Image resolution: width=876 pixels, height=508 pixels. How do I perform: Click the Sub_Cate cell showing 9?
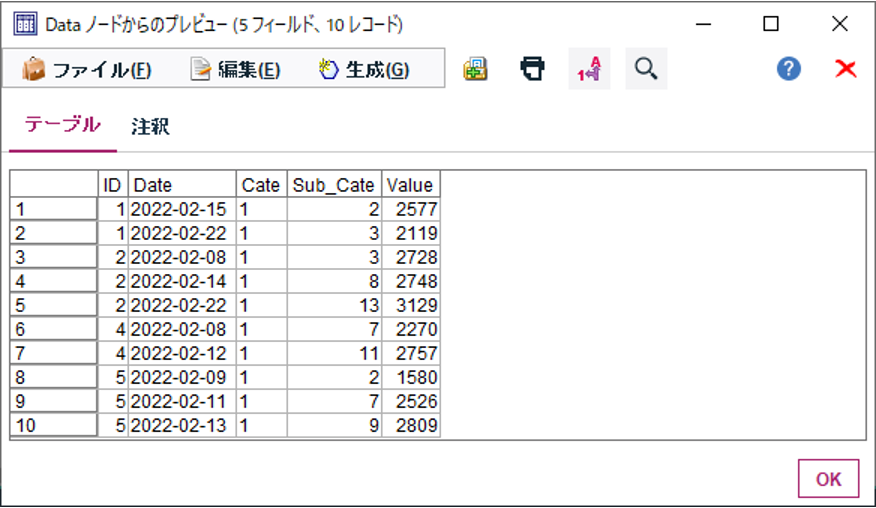click(x=334, y=425)
